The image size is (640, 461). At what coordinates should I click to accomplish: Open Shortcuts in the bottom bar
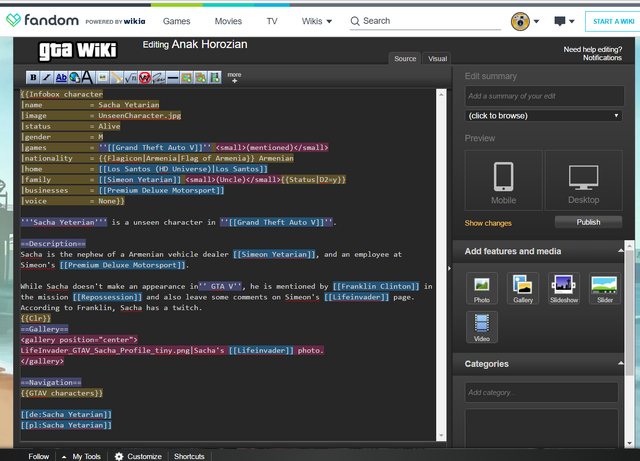coord(189,457)
